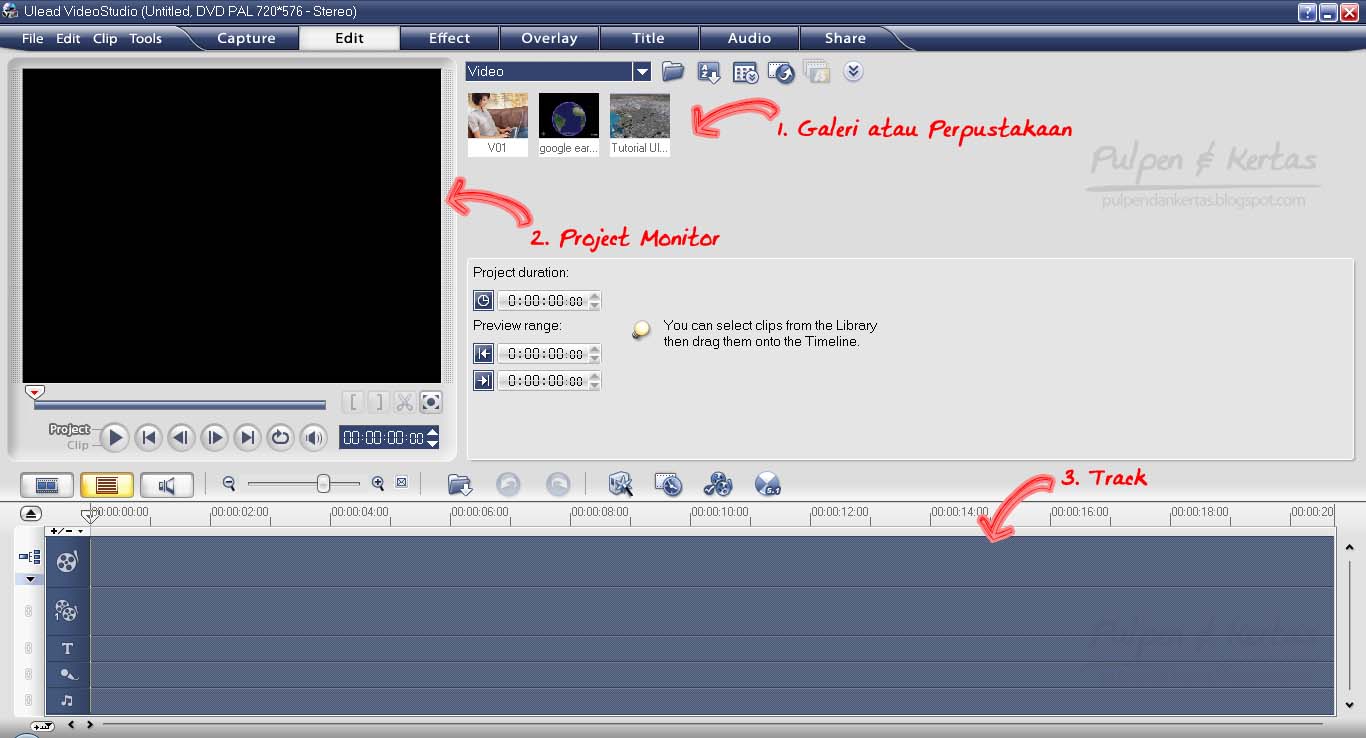
Task: Open the Video gallery dropdown arrow
Action: coord(642,72)
